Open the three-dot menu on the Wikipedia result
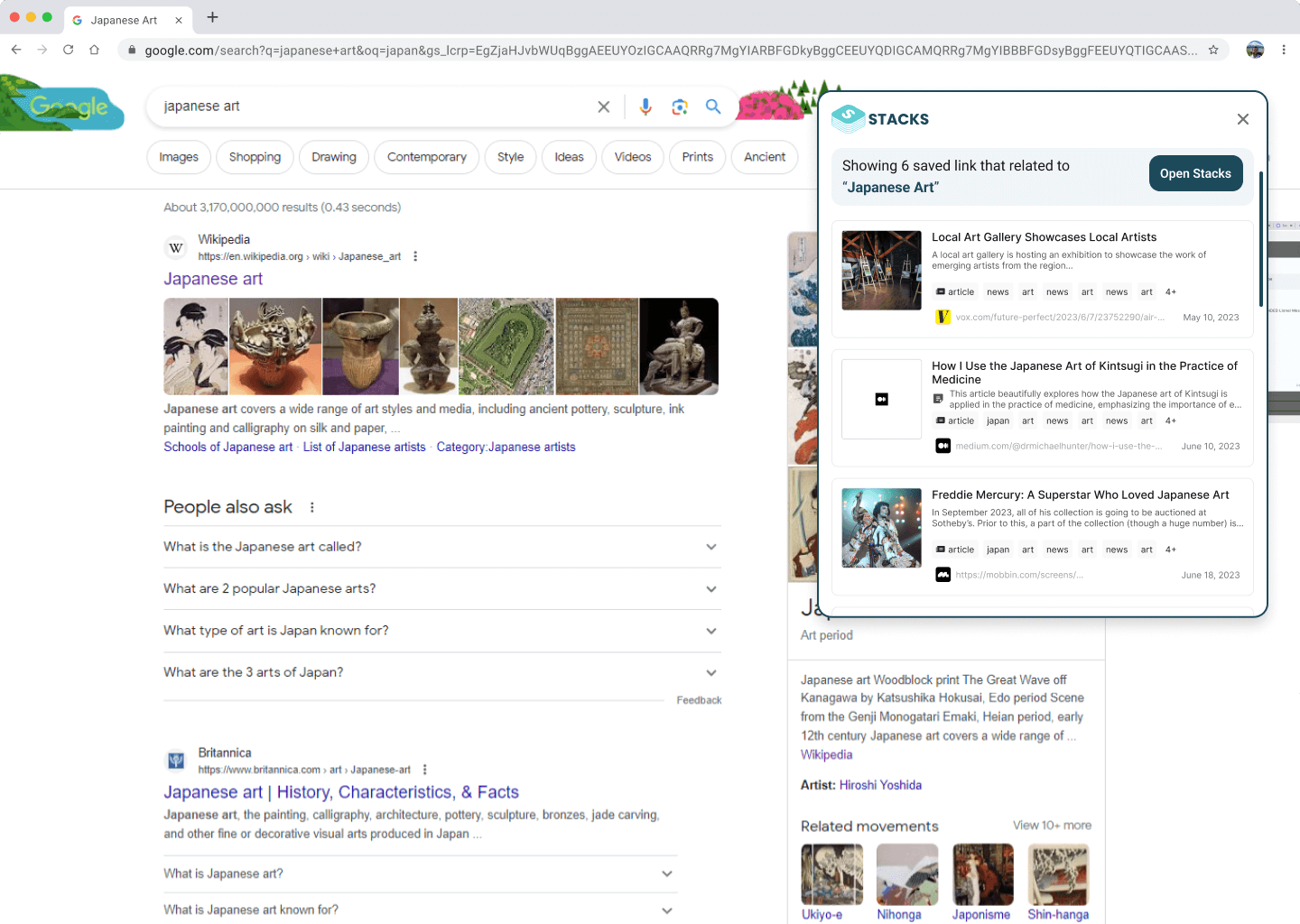 coord(413,256)
